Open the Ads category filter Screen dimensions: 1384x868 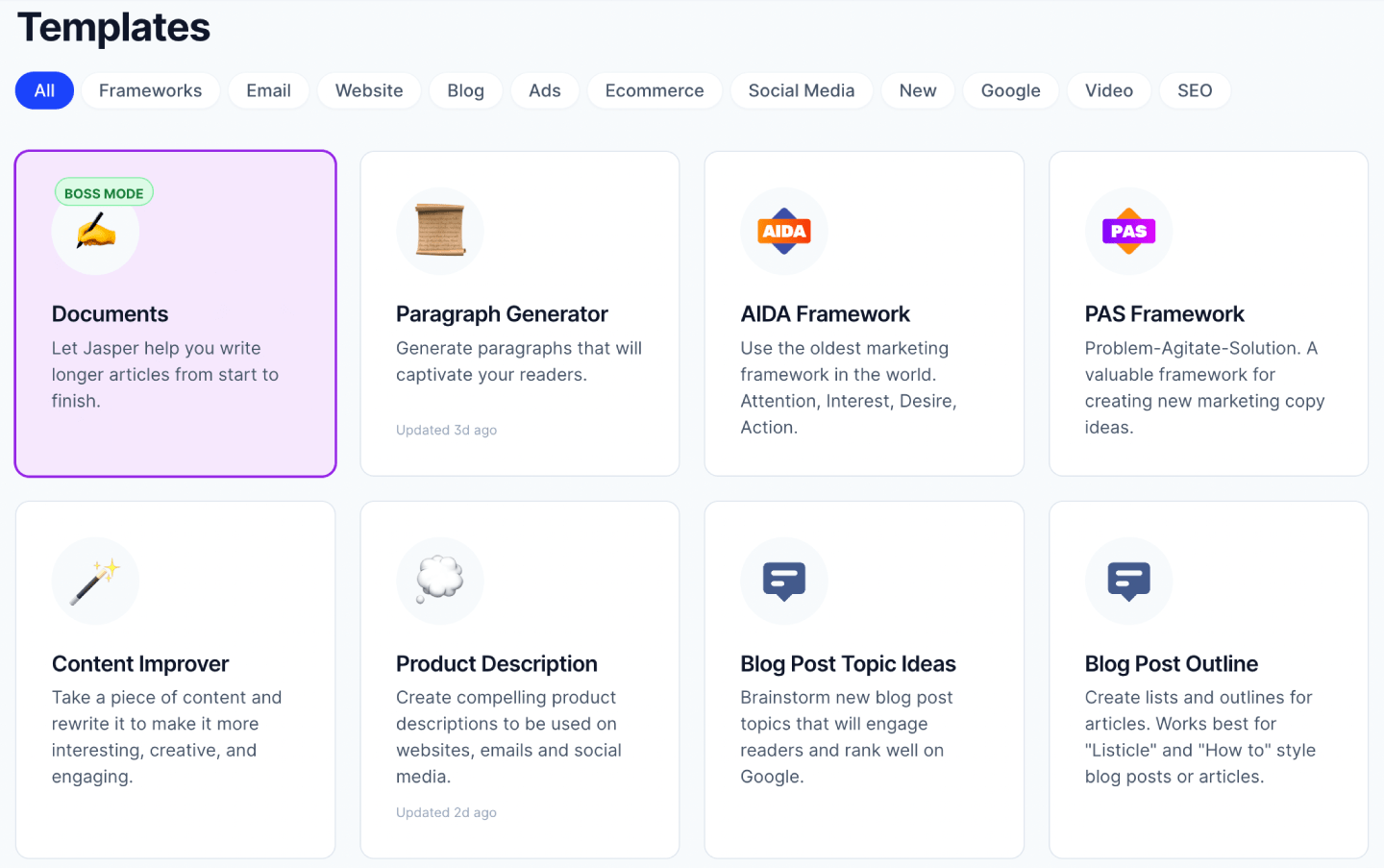[x=545, y=90]
